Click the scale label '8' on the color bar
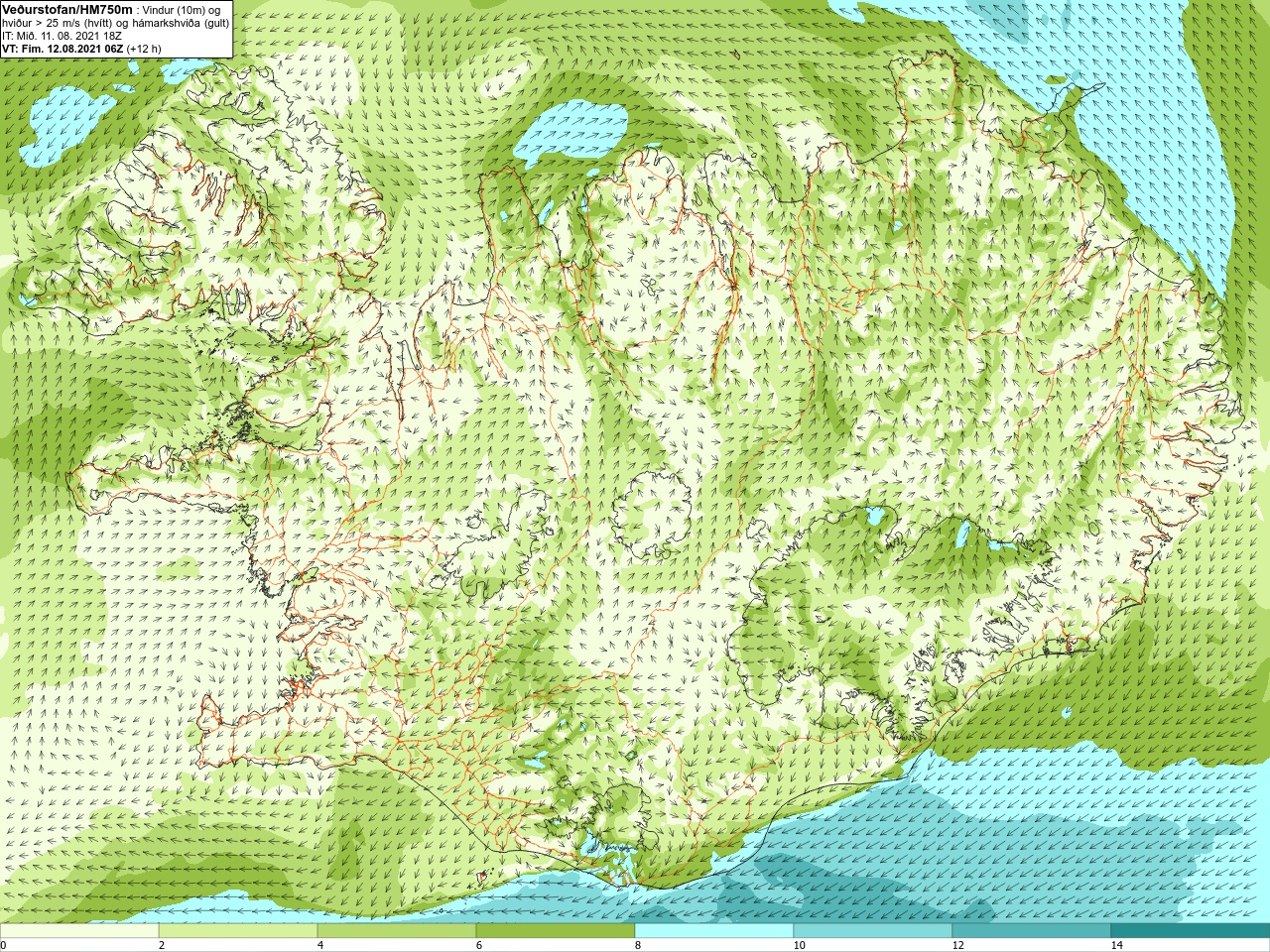This screenshot has width=1270, height=952. point(638,945)
